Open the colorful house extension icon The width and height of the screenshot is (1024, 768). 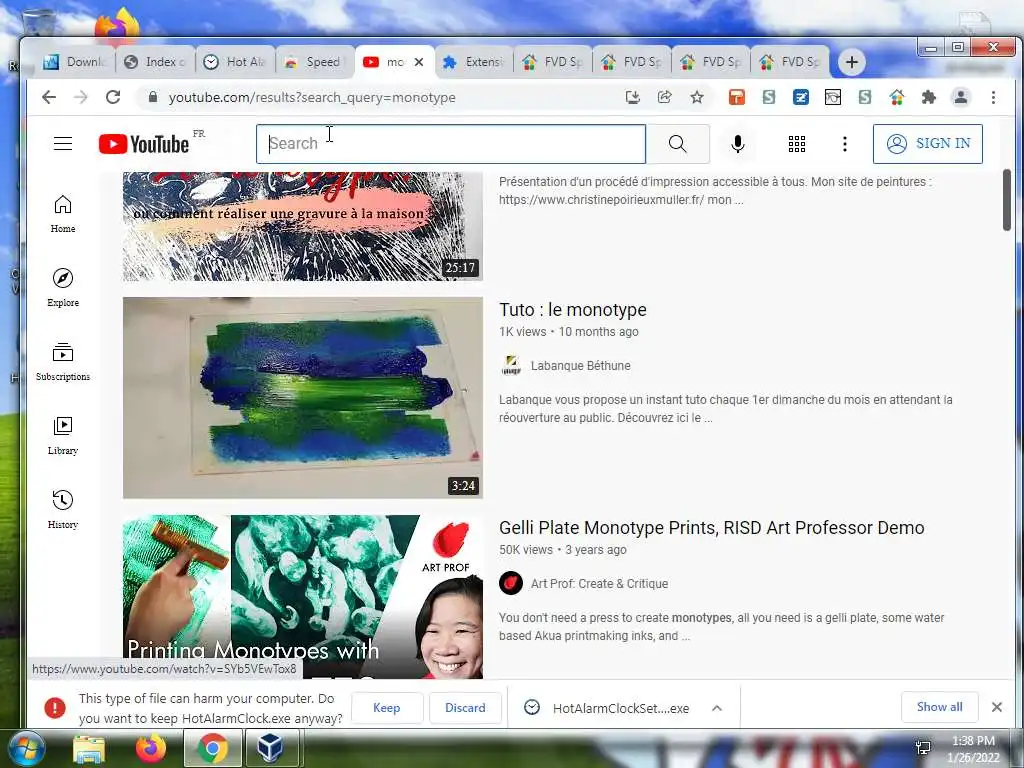click(897, 97)
